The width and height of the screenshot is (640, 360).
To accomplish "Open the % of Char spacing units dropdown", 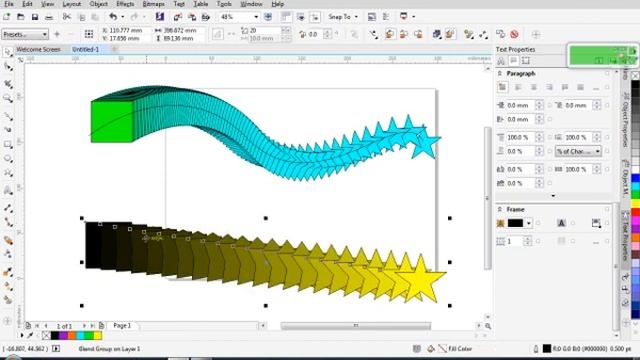I will (578, 151).
